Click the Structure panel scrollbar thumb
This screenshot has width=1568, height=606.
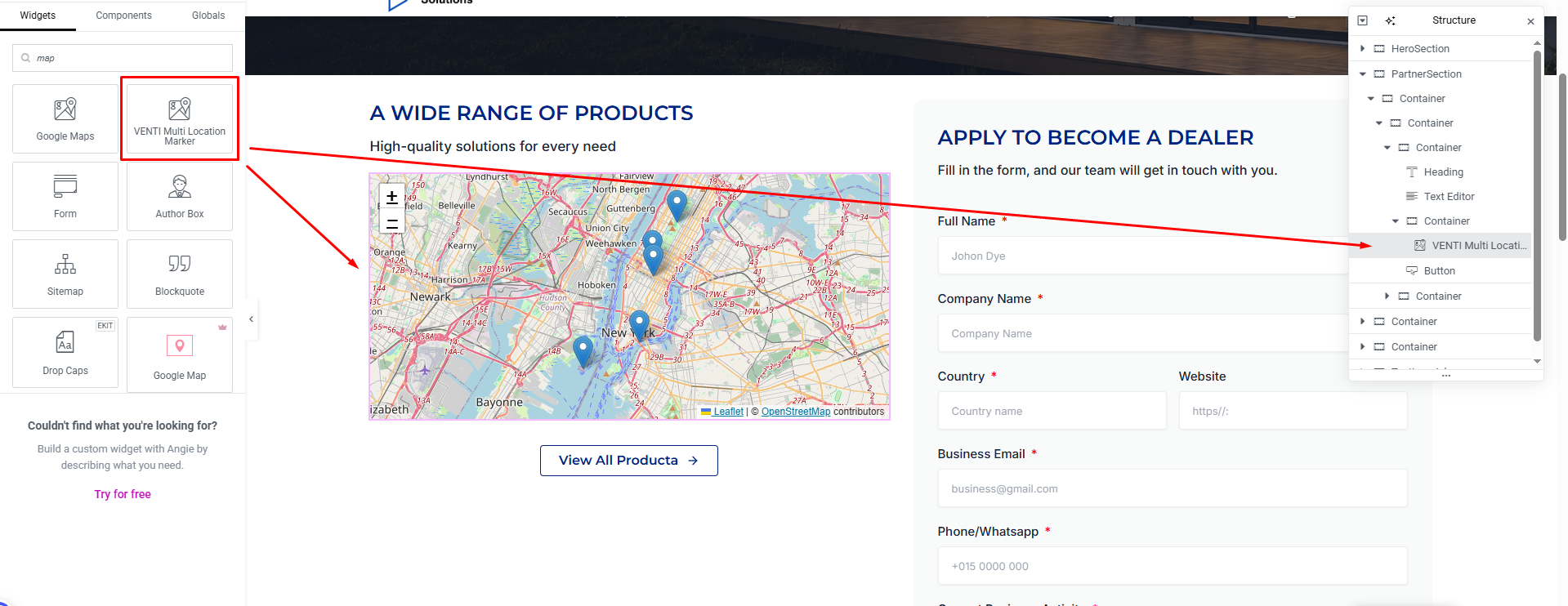click(1537, 196)
